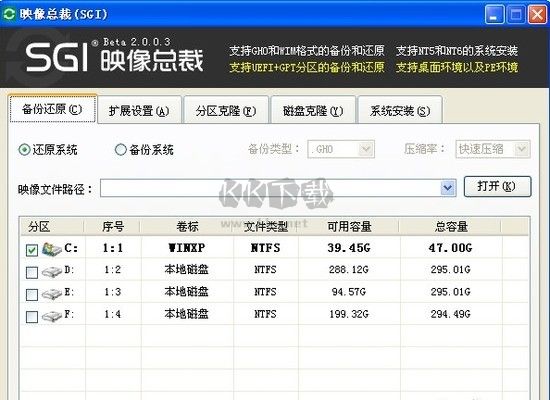Switch to the 扩展设置(A) tab
Viewport: 550px width, 400px height.
[139, 111]
